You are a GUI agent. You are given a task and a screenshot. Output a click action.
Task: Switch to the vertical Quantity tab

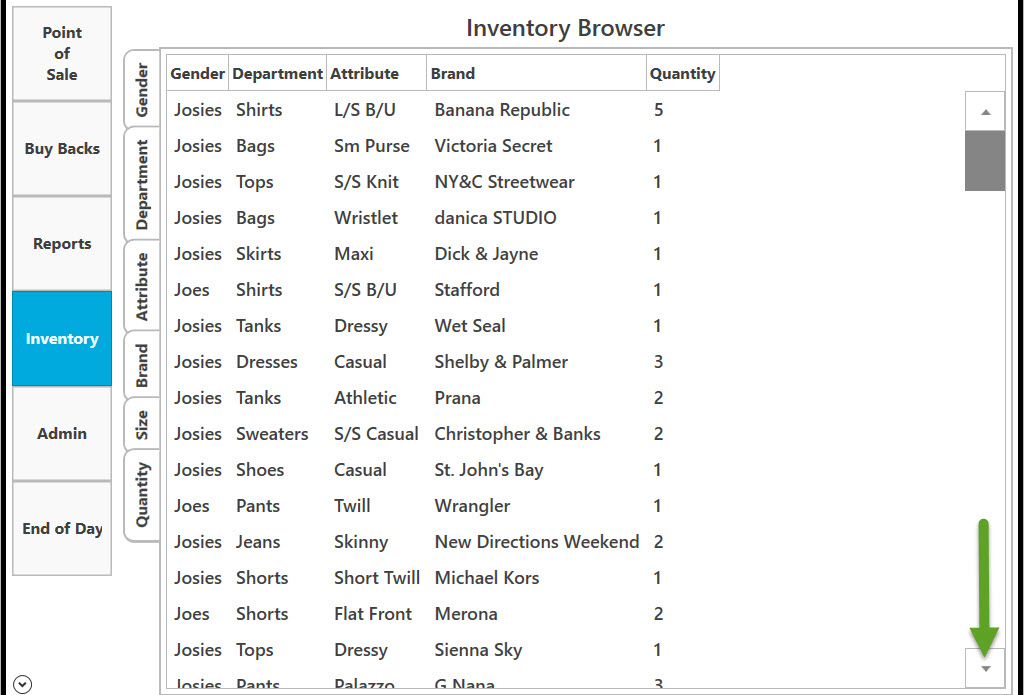click(142, 496)
